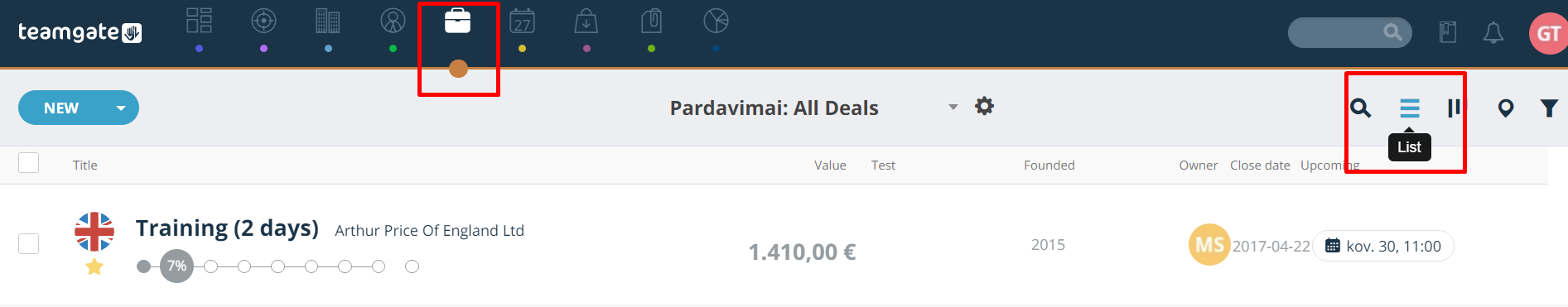This screenshot has height=307, width=1568.
Task: Expand the NEW button dropdown arrow
Action: (121, 108)
